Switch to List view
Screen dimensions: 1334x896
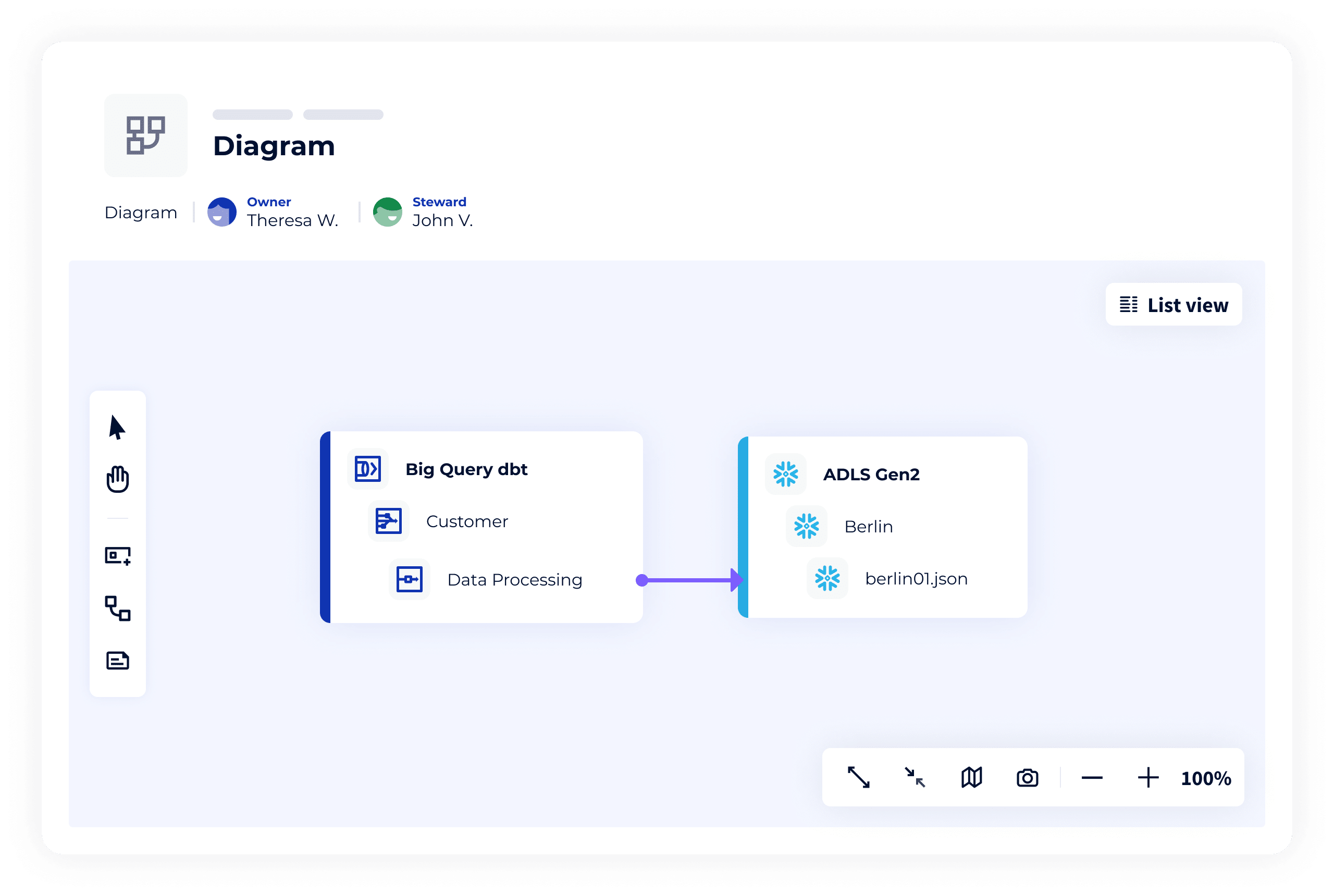1174,305
